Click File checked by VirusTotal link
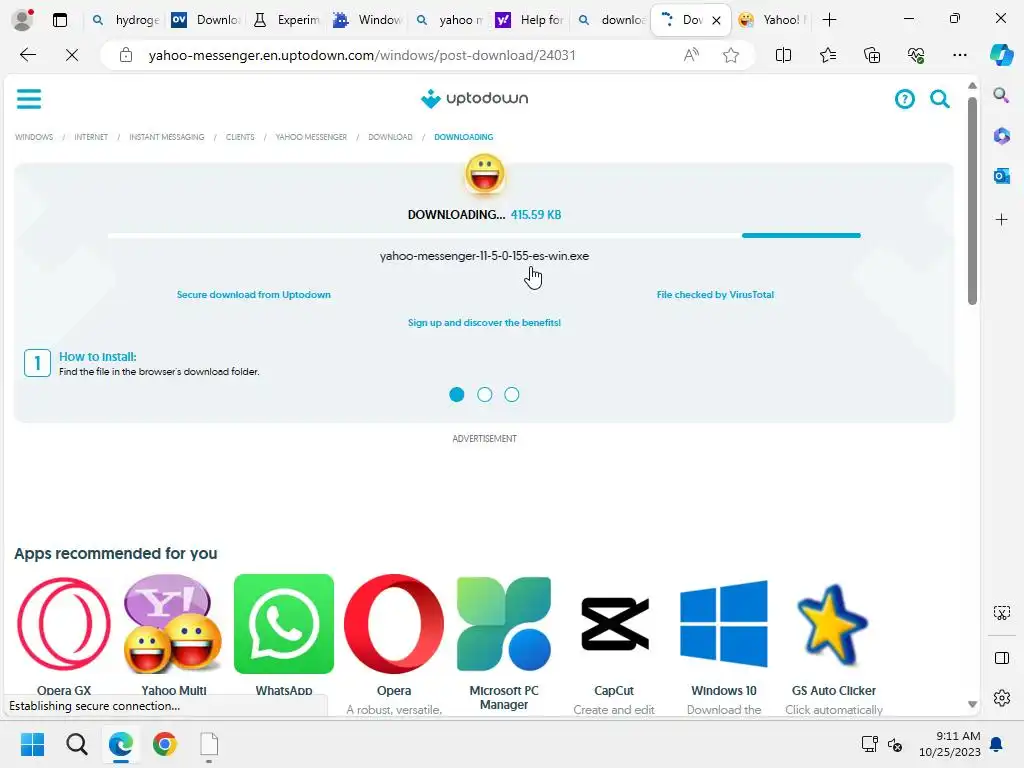The image size is (1024, 768). click(715, 295)
